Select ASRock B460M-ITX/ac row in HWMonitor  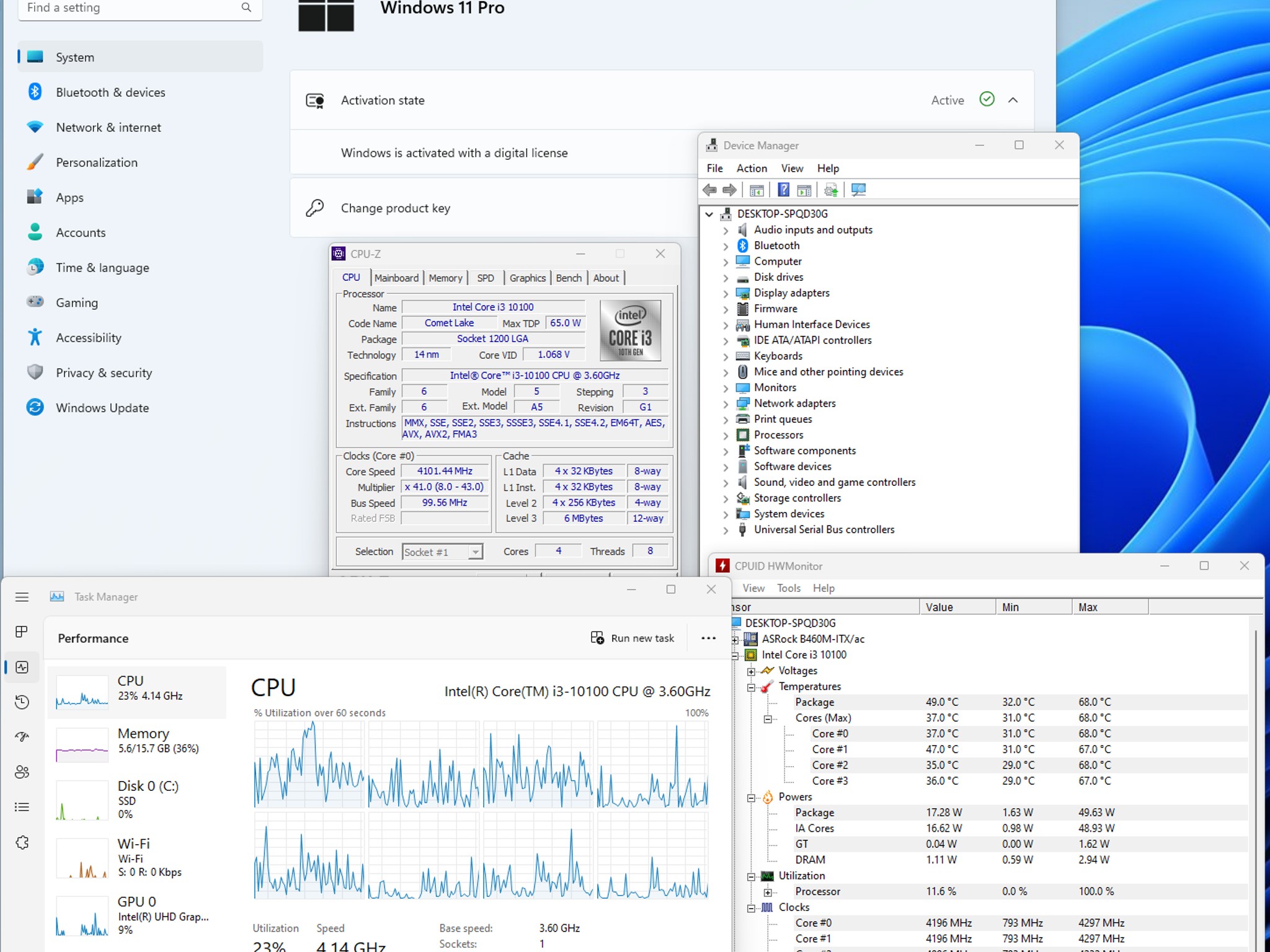tap(812, 639)
